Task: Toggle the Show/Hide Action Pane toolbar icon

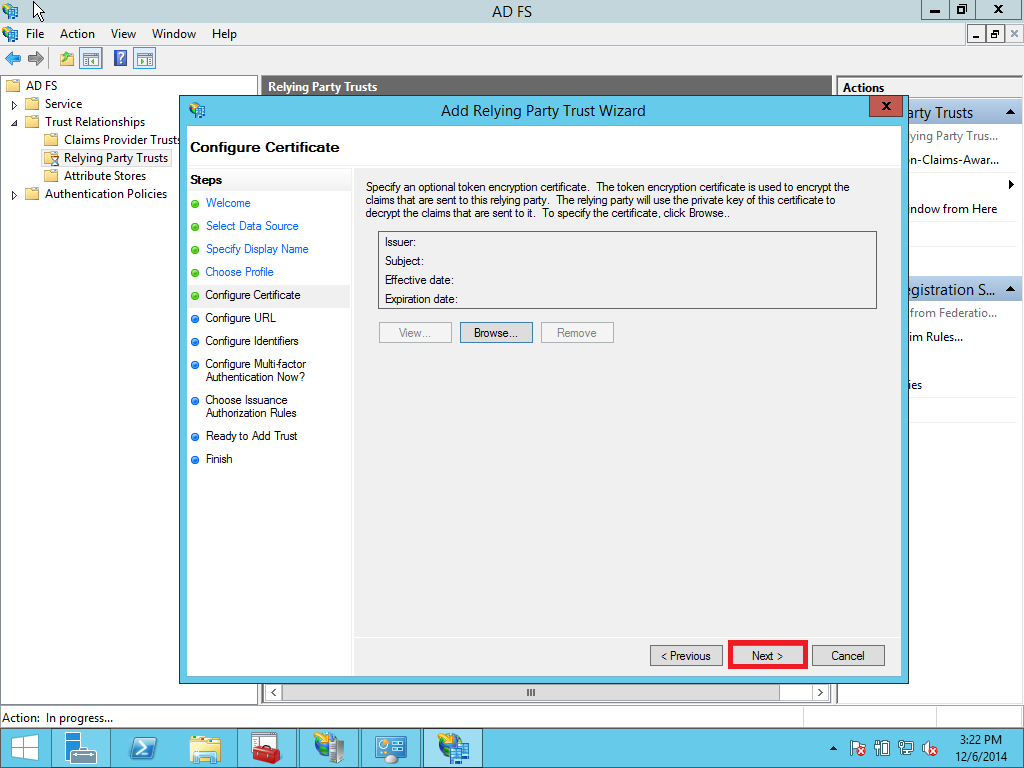Action: tap(144, 58)
